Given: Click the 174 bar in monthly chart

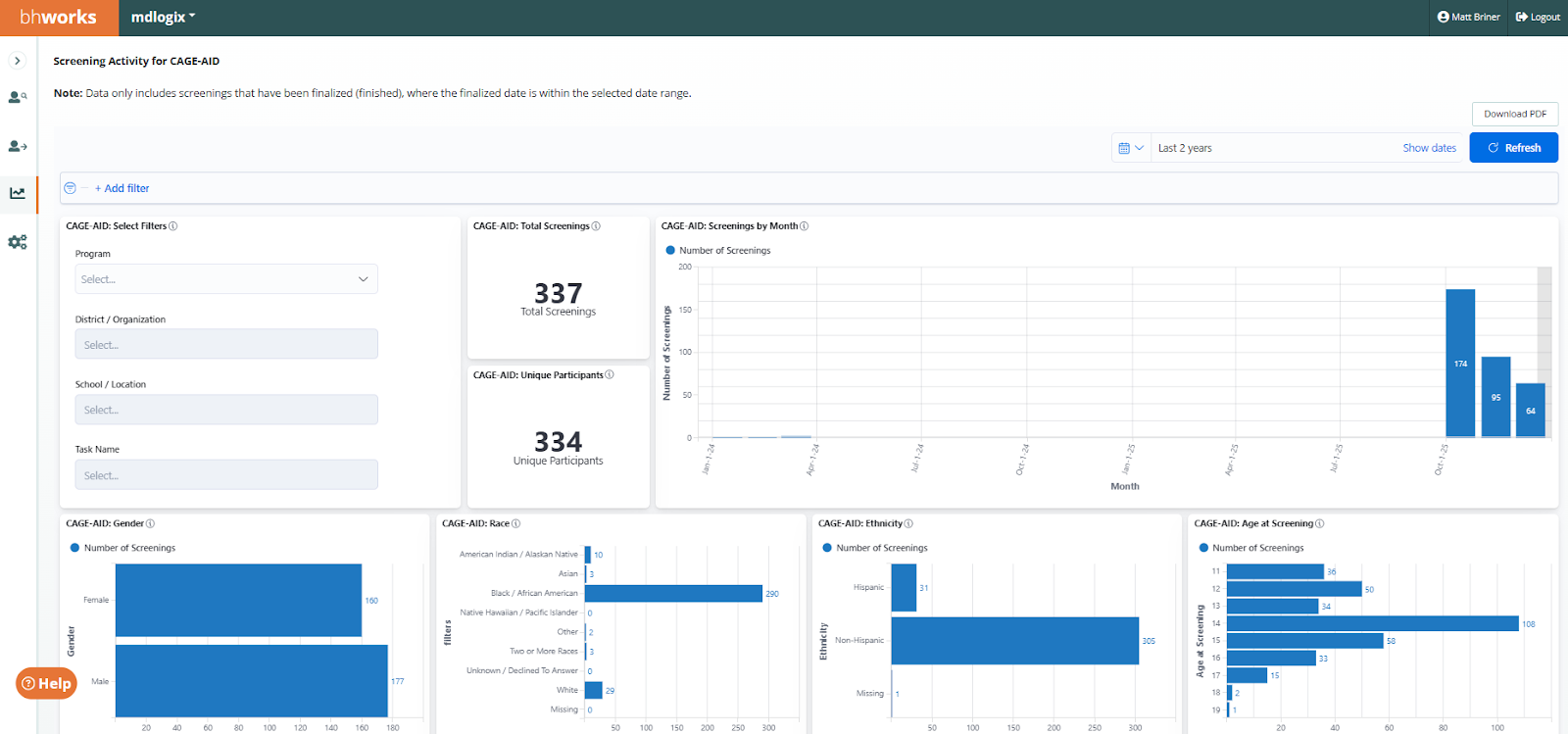Looking at the screenshot, I should 1460,363.
